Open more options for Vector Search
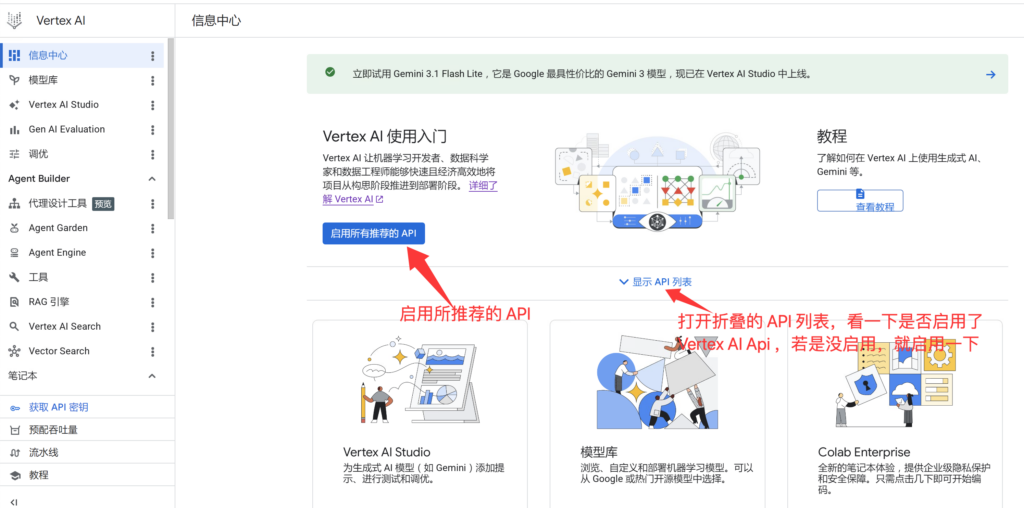 coord(153,351)
